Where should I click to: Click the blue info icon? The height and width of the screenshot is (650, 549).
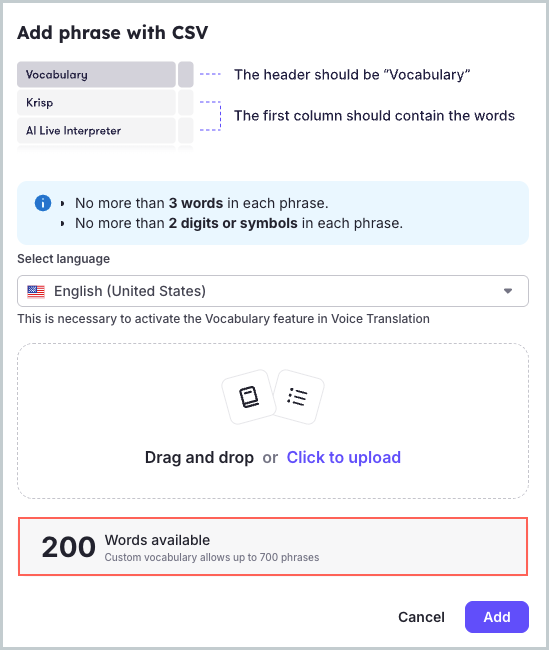click(43, 203)
